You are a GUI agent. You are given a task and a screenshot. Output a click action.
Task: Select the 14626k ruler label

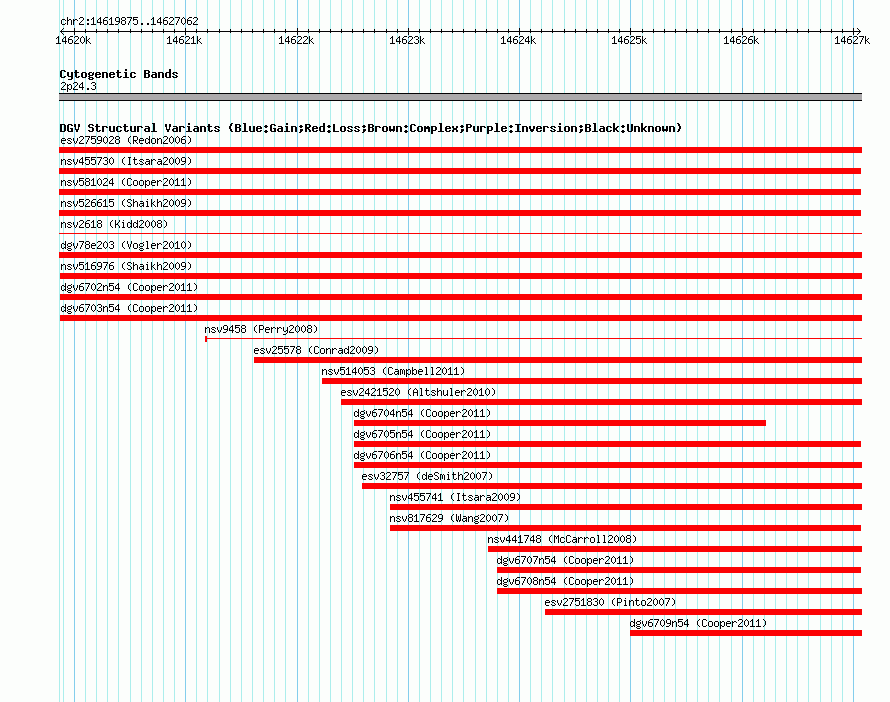pyautogui.click(x=741, y=40)
